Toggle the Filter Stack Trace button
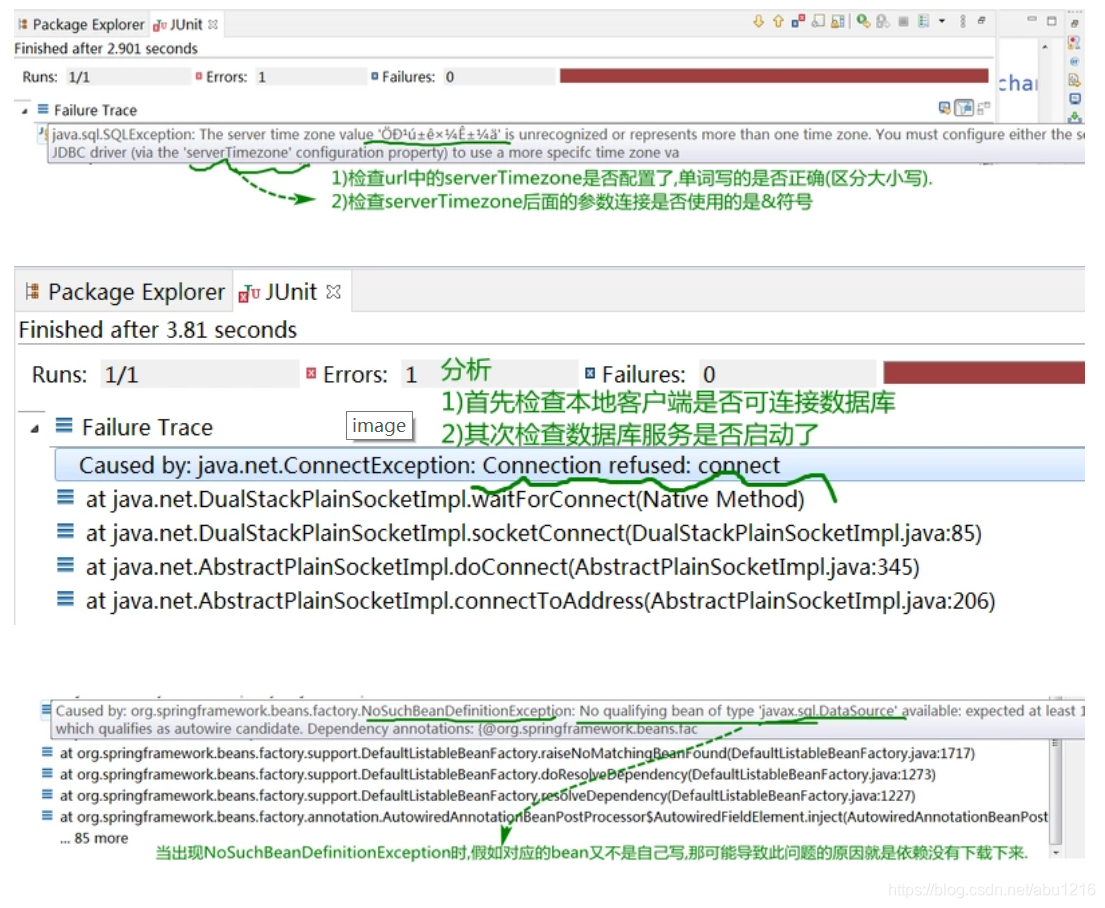 coord(963,108)
